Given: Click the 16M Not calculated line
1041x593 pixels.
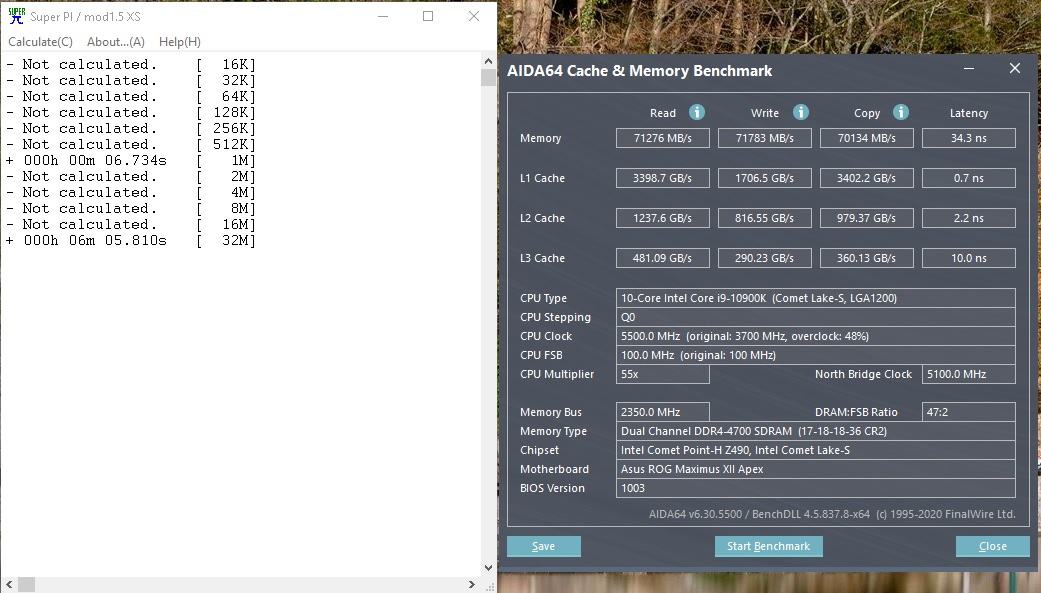Looking at the screenshot, I should [x=131, y=224].
